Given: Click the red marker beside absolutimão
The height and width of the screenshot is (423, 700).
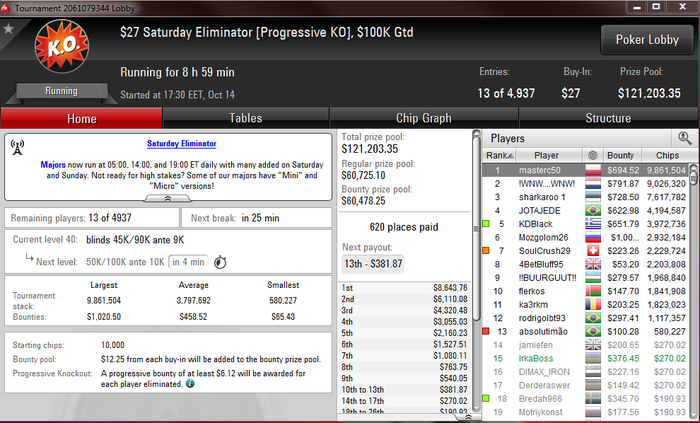Looking at the screenshot, I should (x=486, y=331).
